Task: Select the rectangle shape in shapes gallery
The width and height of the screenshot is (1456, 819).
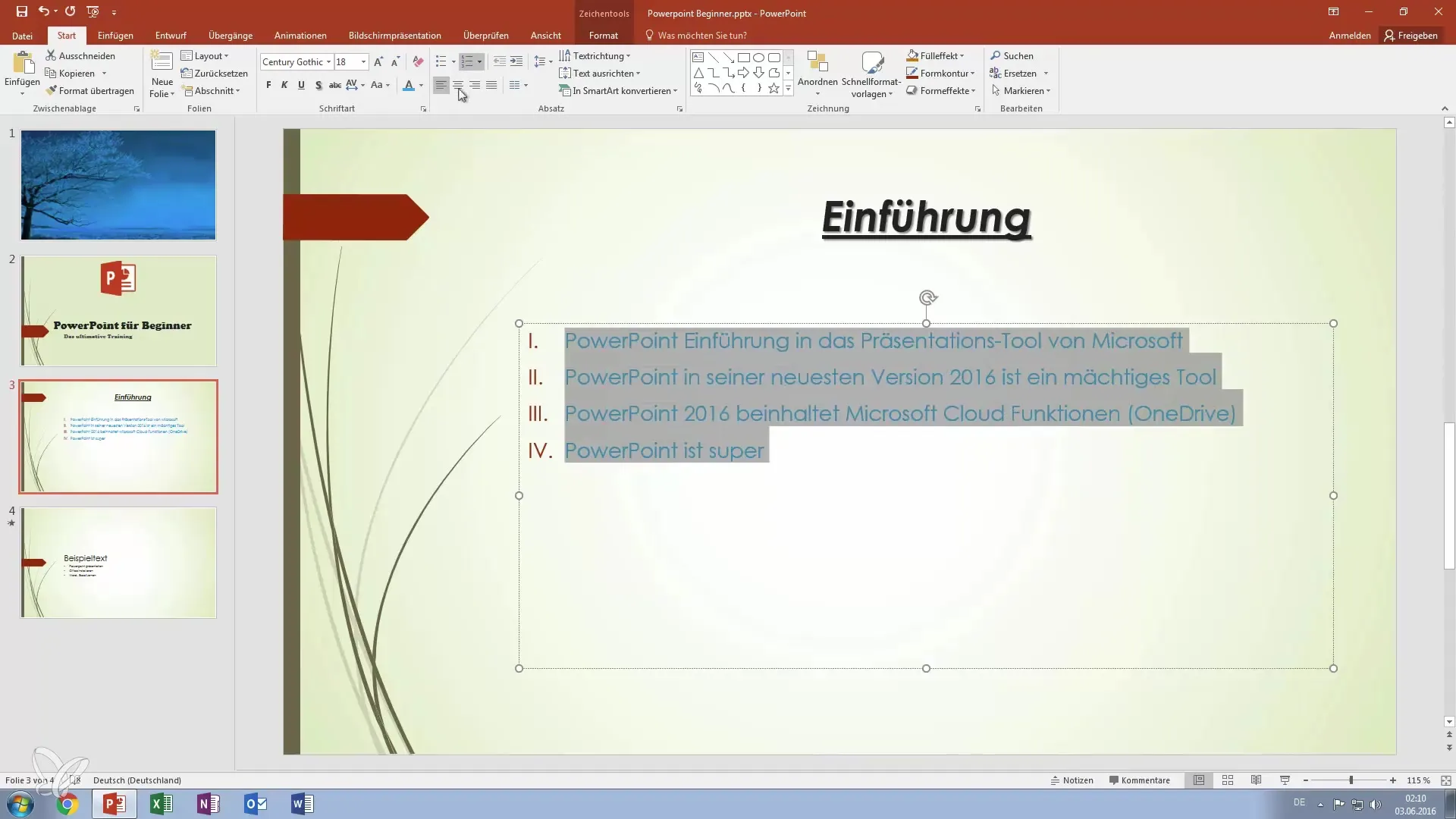Action: coord(744,58)
